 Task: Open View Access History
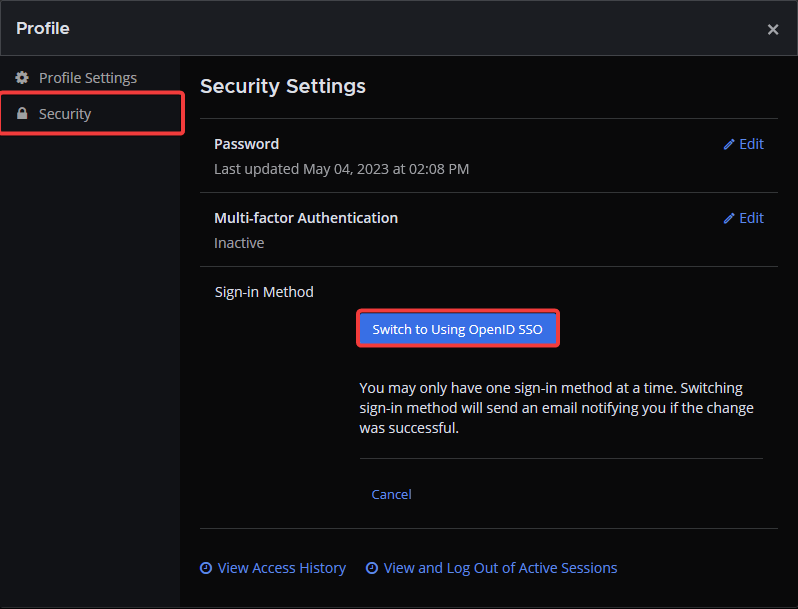tap(273, 568)
